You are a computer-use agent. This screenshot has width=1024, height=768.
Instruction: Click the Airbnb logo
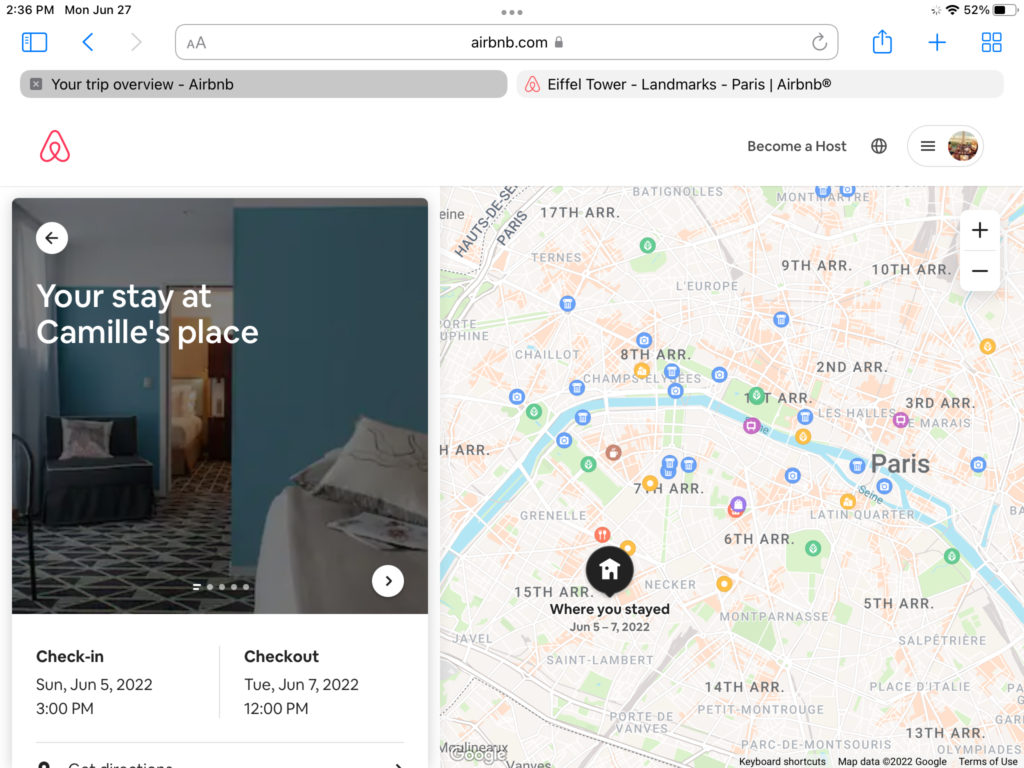point(55,146)
